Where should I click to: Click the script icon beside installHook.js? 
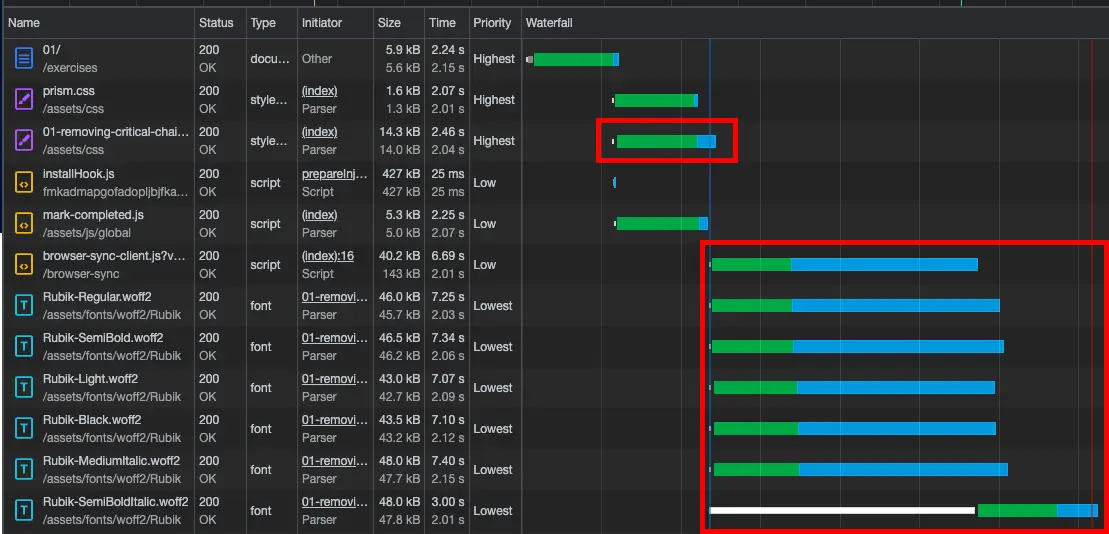pyautogui.click(x=24, y=182)
